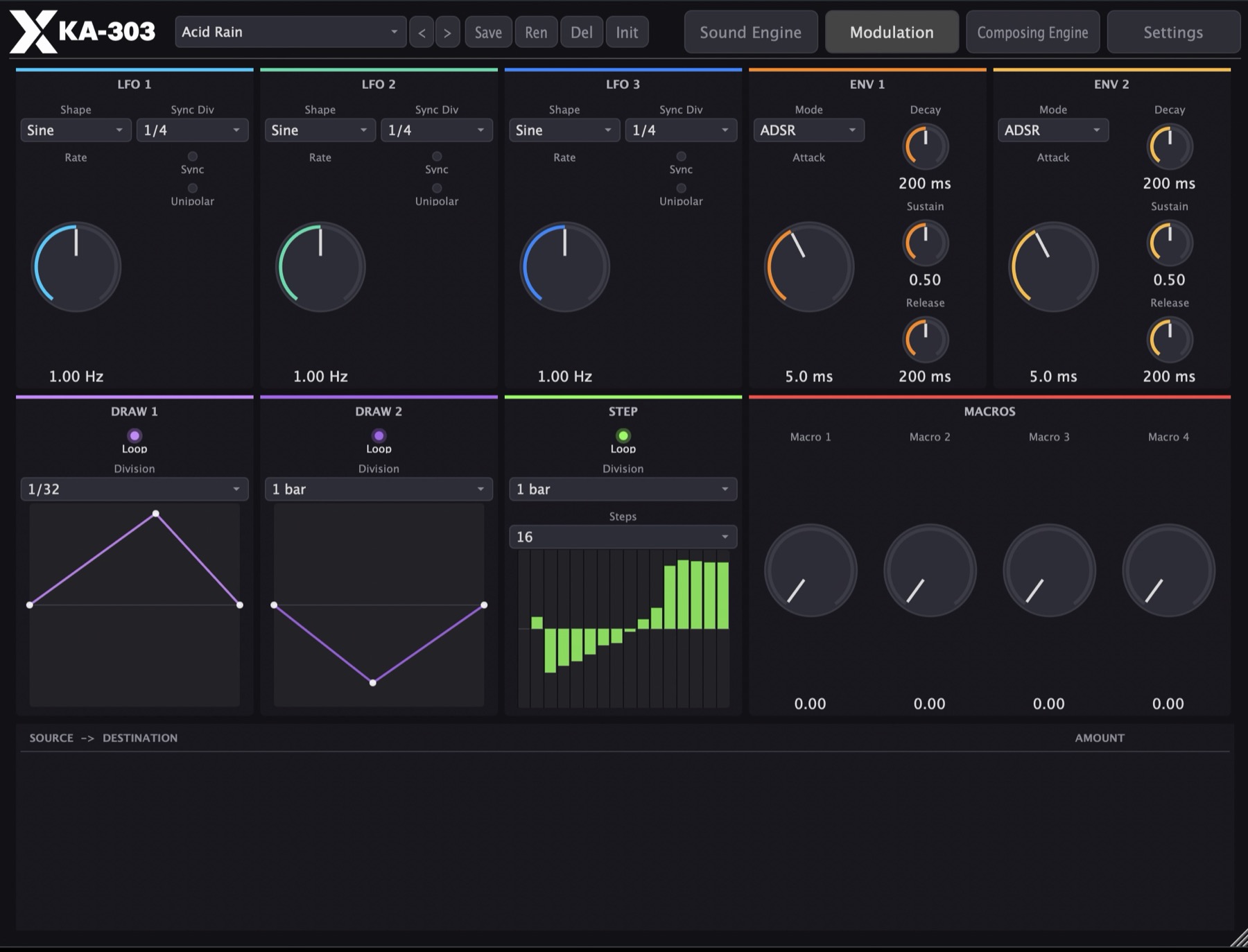Toggle STEP Loop
Screen dimensions: 1248x952
[623, 435]
